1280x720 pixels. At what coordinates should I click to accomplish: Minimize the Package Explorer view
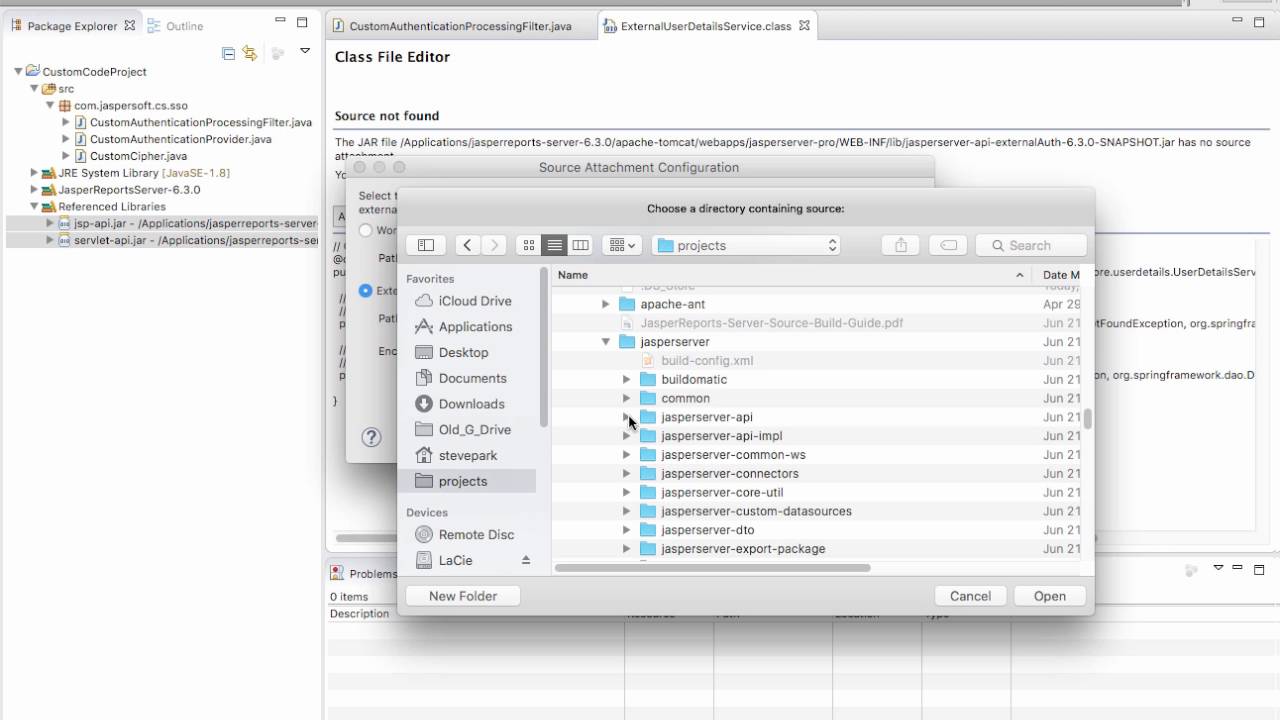(x=280, y=21)
